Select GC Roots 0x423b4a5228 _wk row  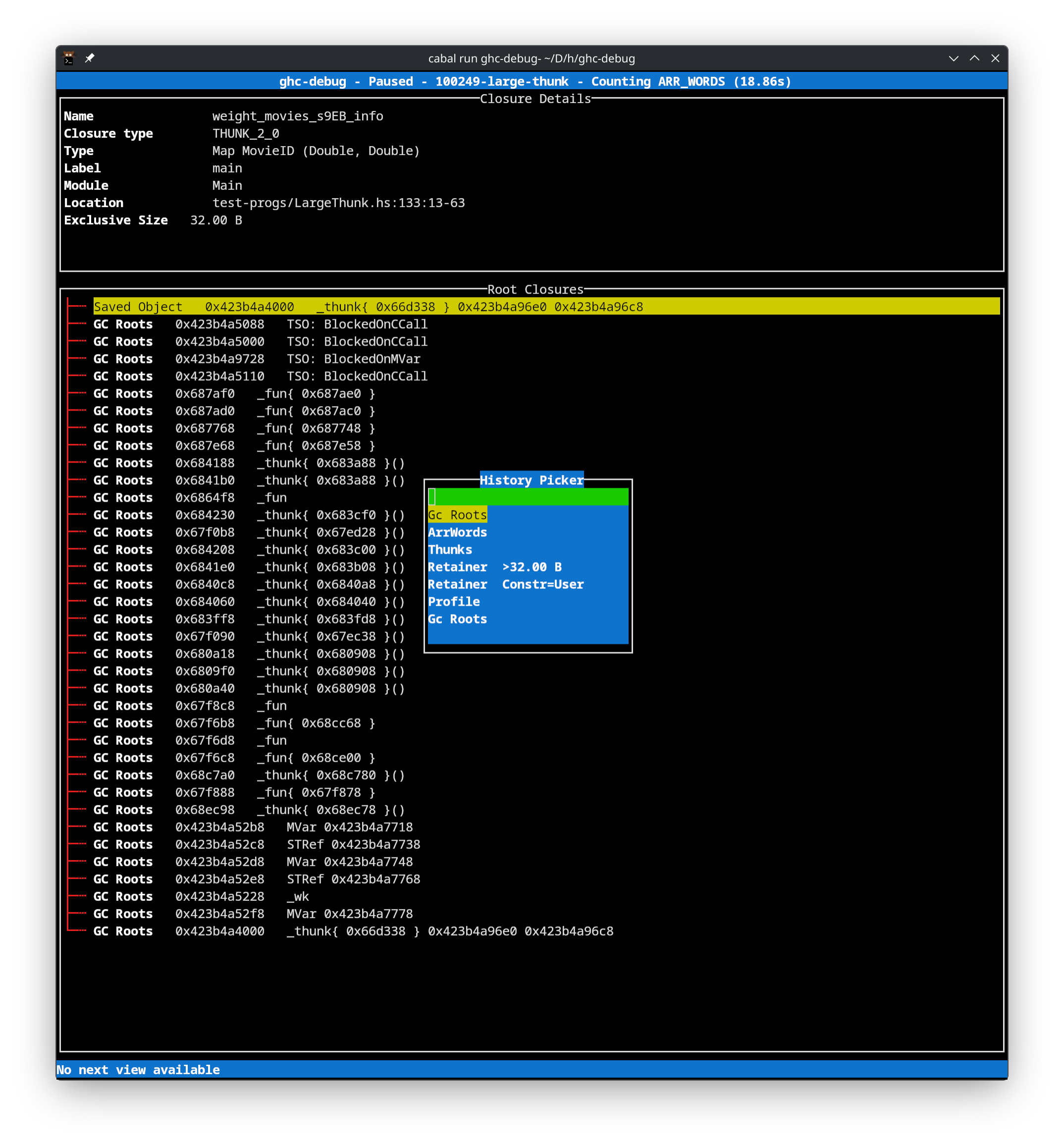[x=202, y=896]
